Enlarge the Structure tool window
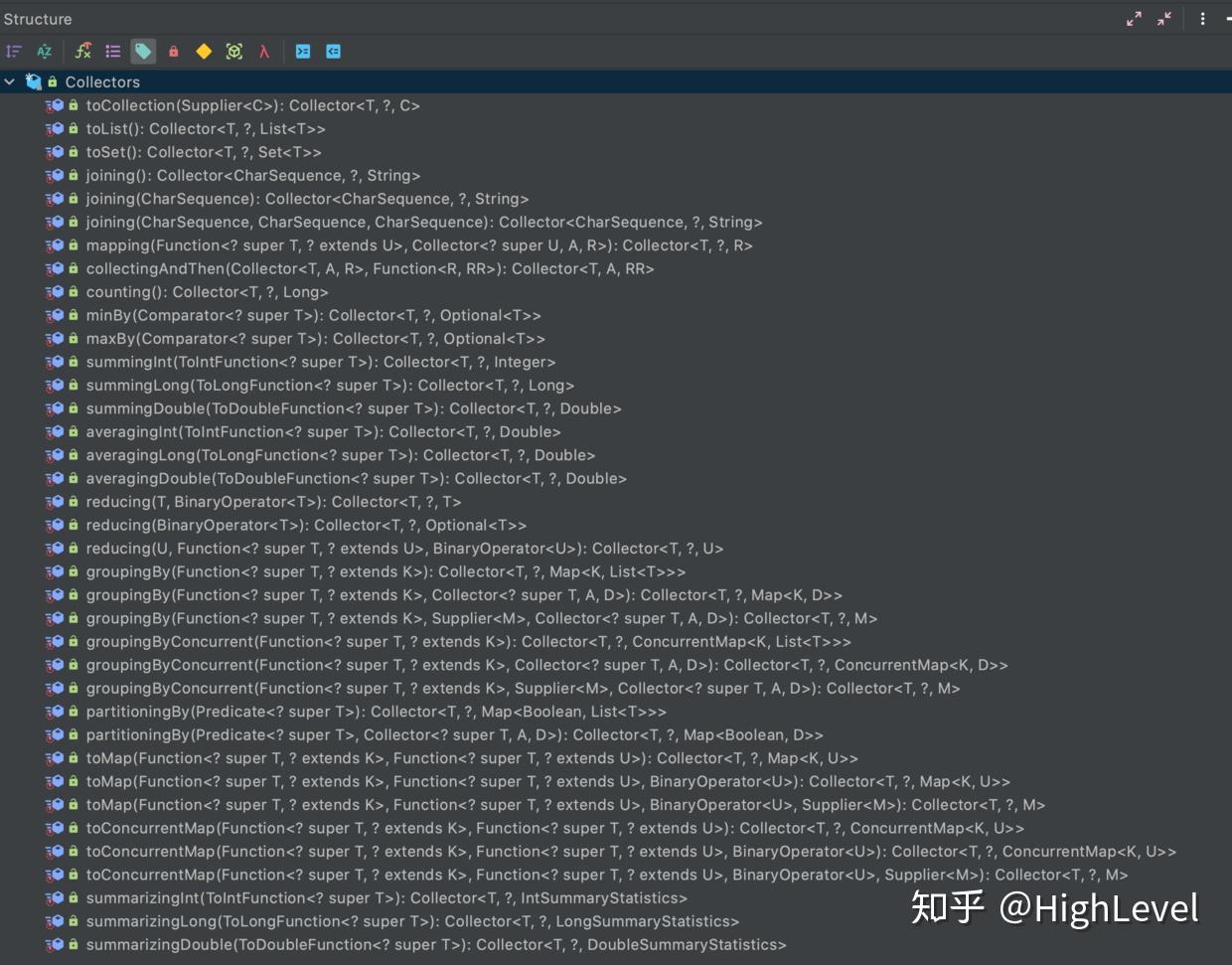1232x965 pixels. tap(1134, 18)
